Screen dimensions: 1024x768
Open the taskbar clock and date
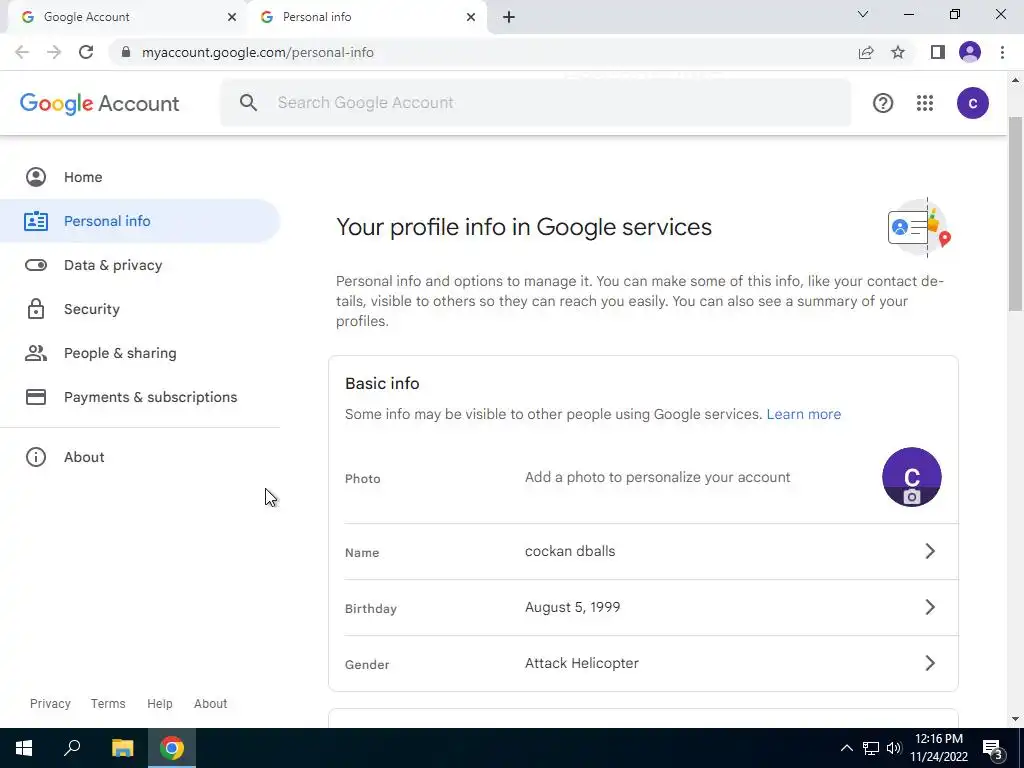coord(939,748)
